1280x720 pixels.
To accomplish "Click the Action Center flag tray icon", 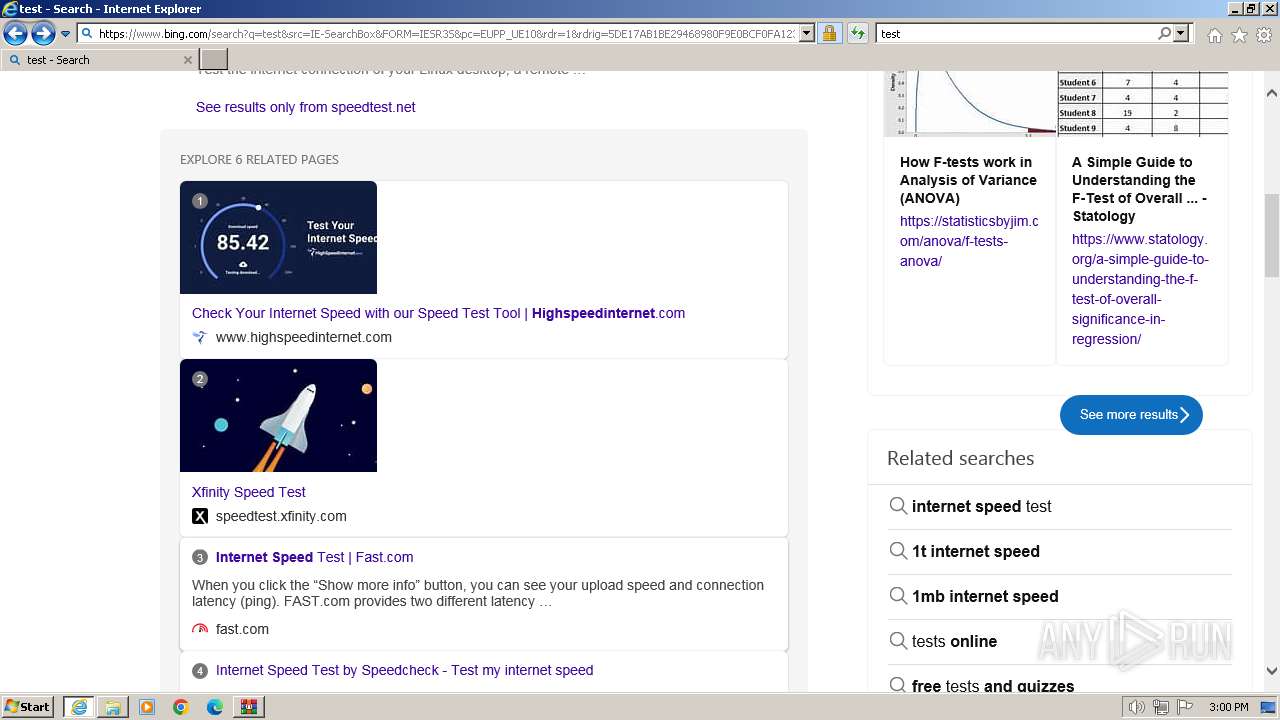I will pyautogui.click(x=1185, y=707).
